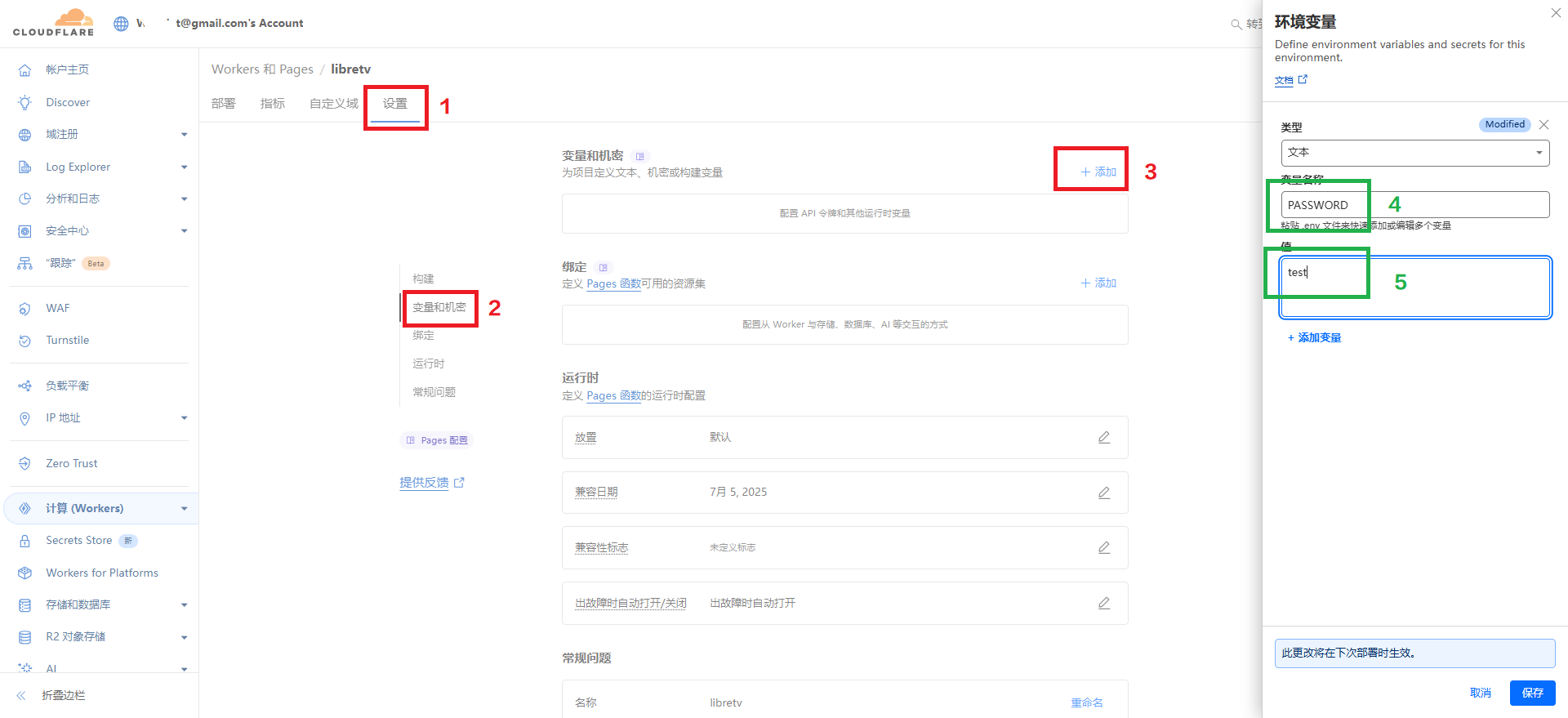Image resolution: width=1568 pixels, height=718 pixels.
Task: Expand the 域注册 sidebar menu
Action: click(184, 135)
